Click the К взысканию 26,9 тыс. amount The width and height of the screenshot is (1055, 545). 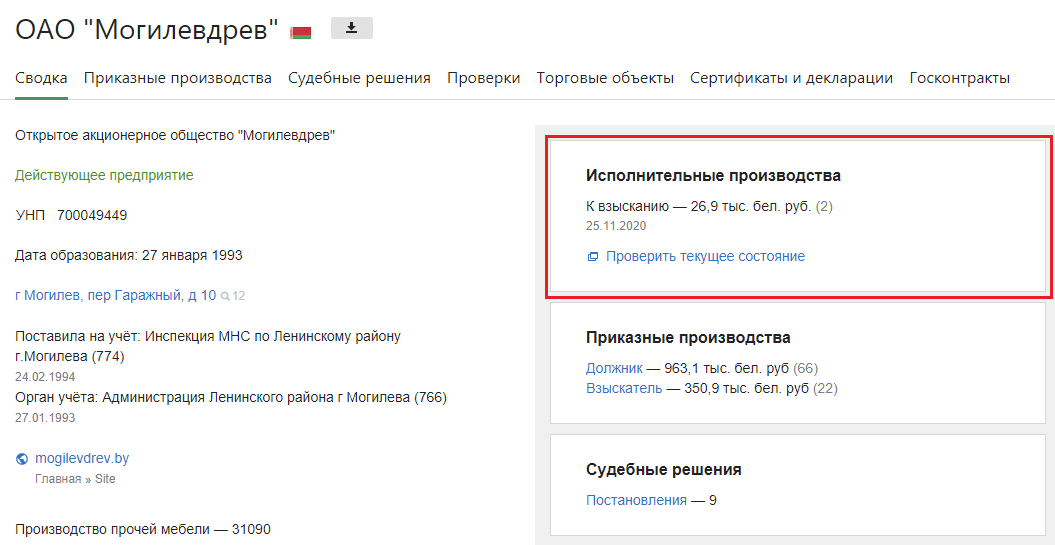709,207
